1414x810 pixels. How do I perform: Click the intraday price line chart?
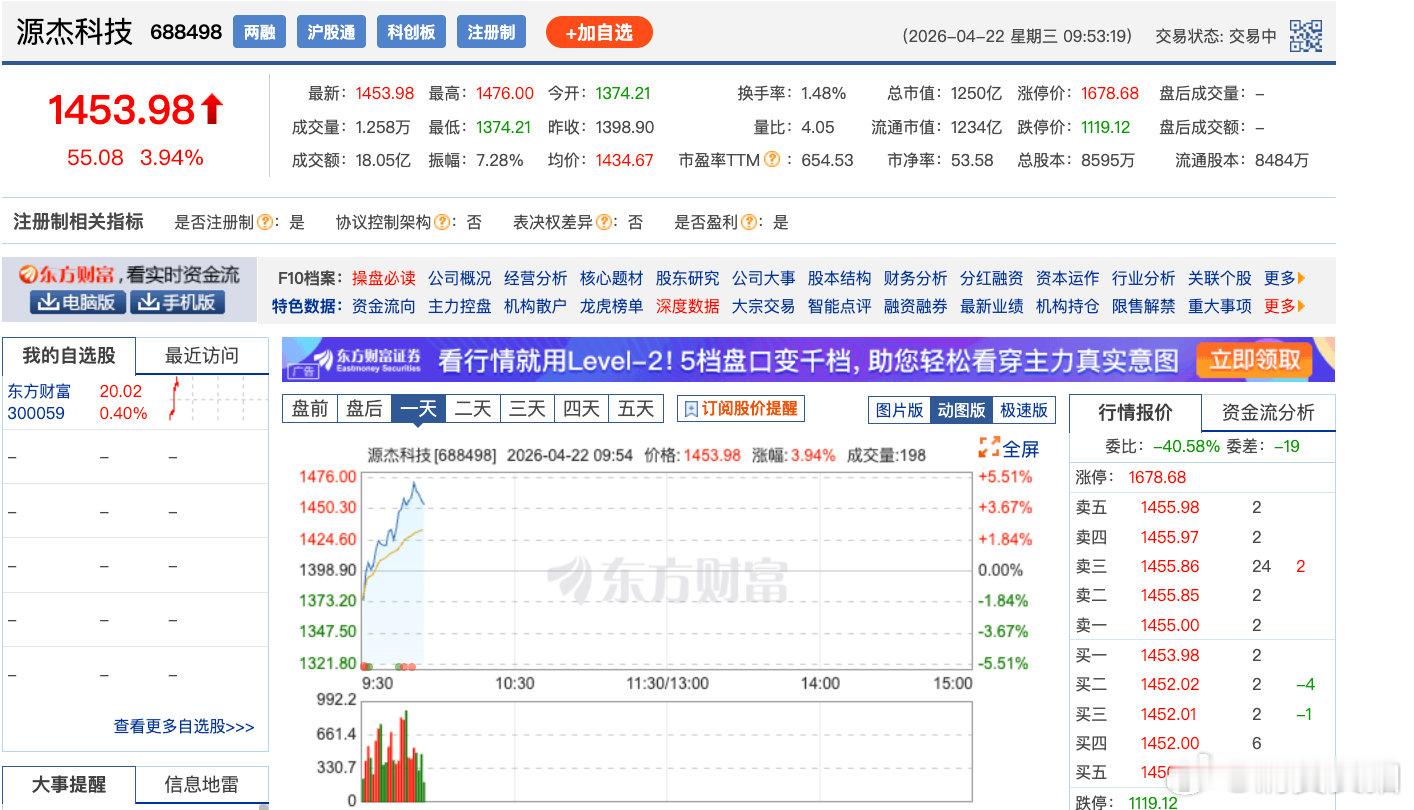click(666, 569)
